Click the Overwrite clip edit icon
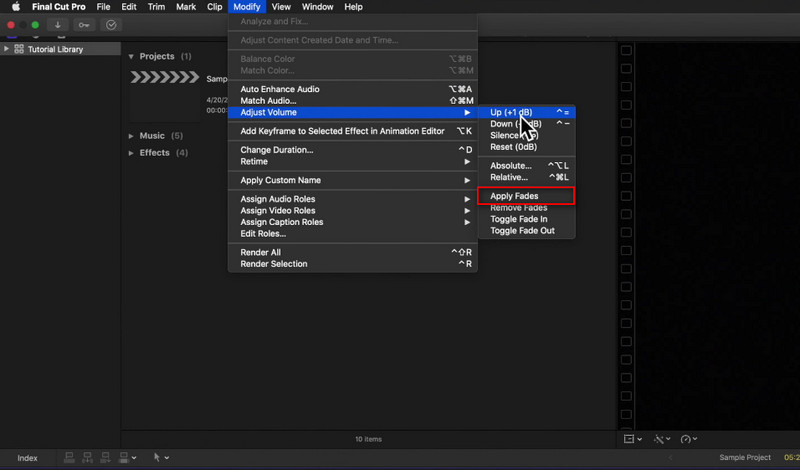Viewport: 800px width, 470px height. (x=123, y=457)
